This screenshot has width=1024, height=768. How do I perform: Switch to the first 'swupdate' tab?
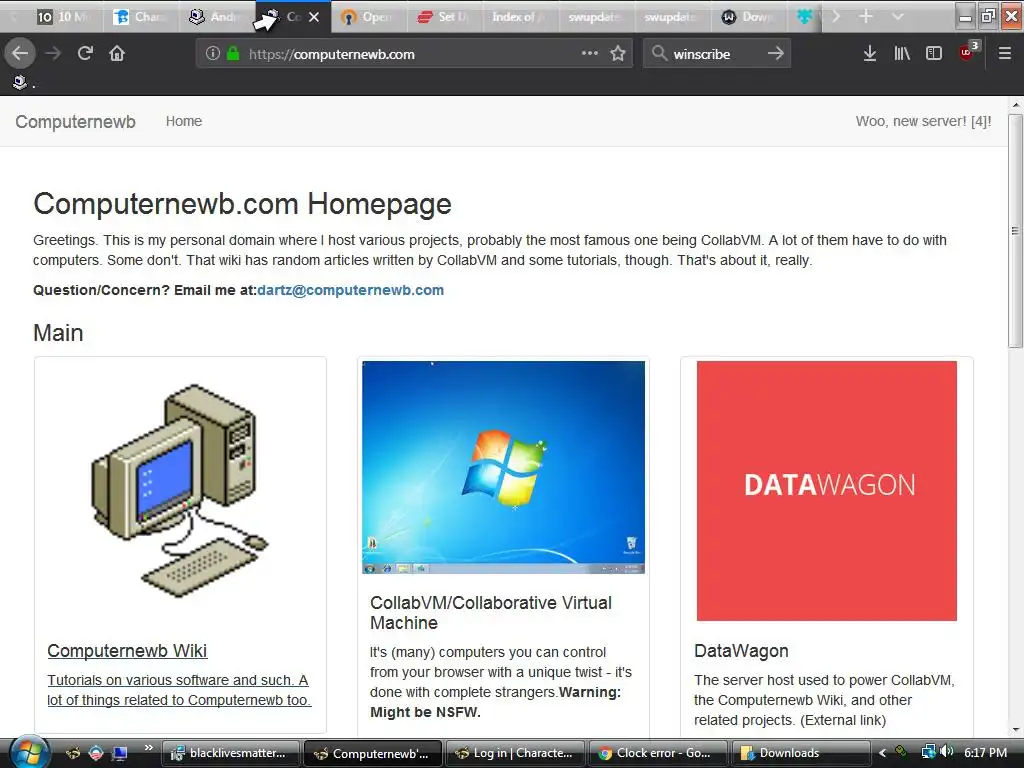click(596, 17)
